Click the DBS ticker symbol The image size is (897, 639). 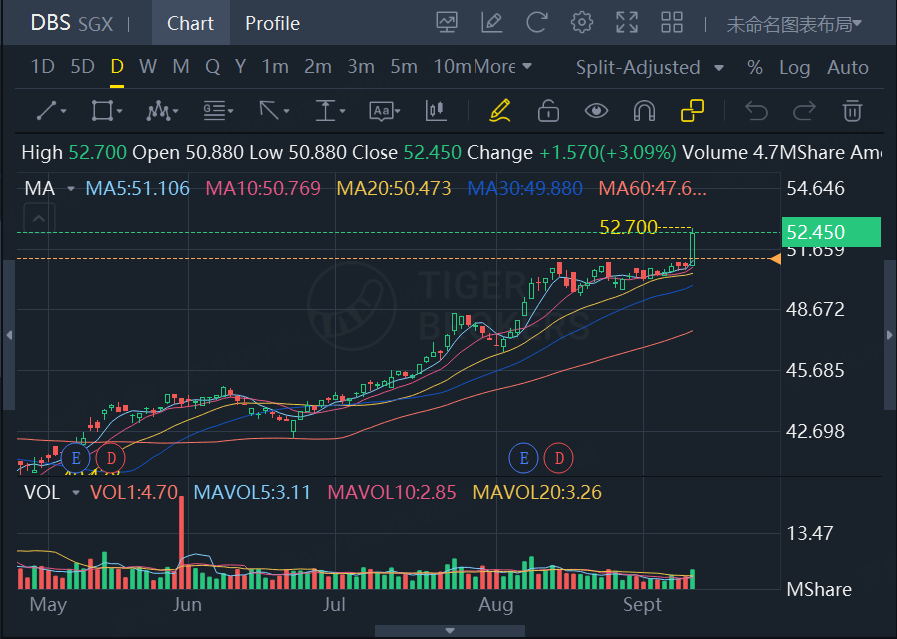pyautogui.click(x=50, y=23)
